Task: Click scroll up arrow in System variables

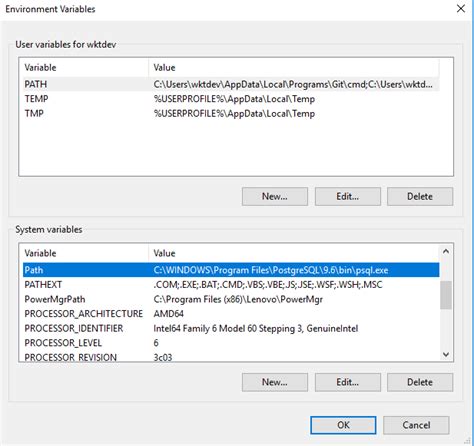Action: pyautogui.click(x=446, y=252)
